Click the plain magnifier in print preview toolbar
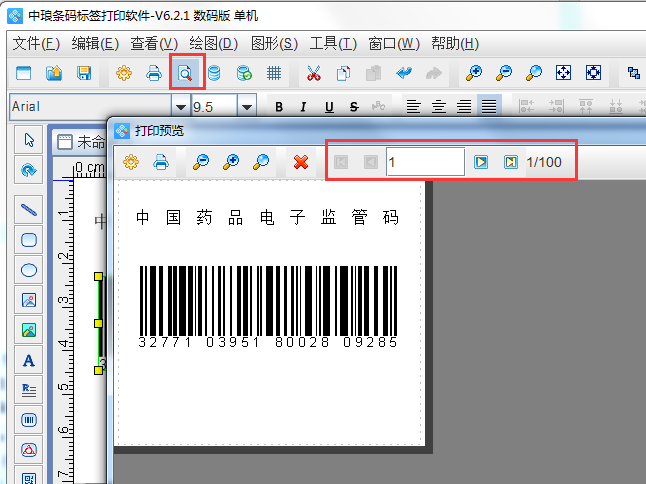Image resolution: width=646 pixels, height=484 pixels. point(261,162)
